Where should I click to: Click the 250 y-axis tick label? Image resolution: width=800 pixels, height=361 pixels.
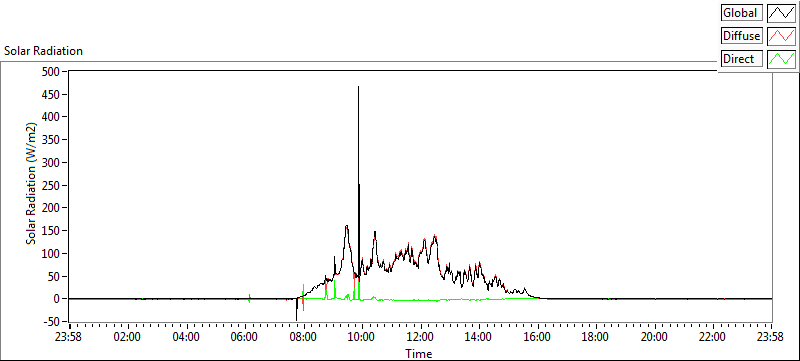click(x=50, y=185)
